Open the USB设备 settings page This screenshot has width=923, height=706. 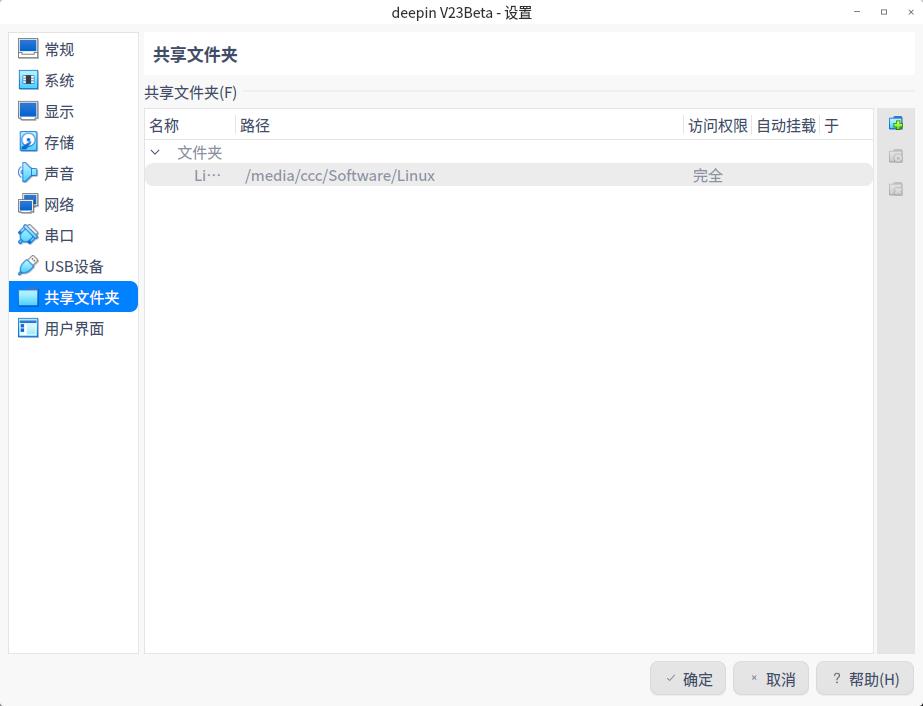[x=70, y=266]
